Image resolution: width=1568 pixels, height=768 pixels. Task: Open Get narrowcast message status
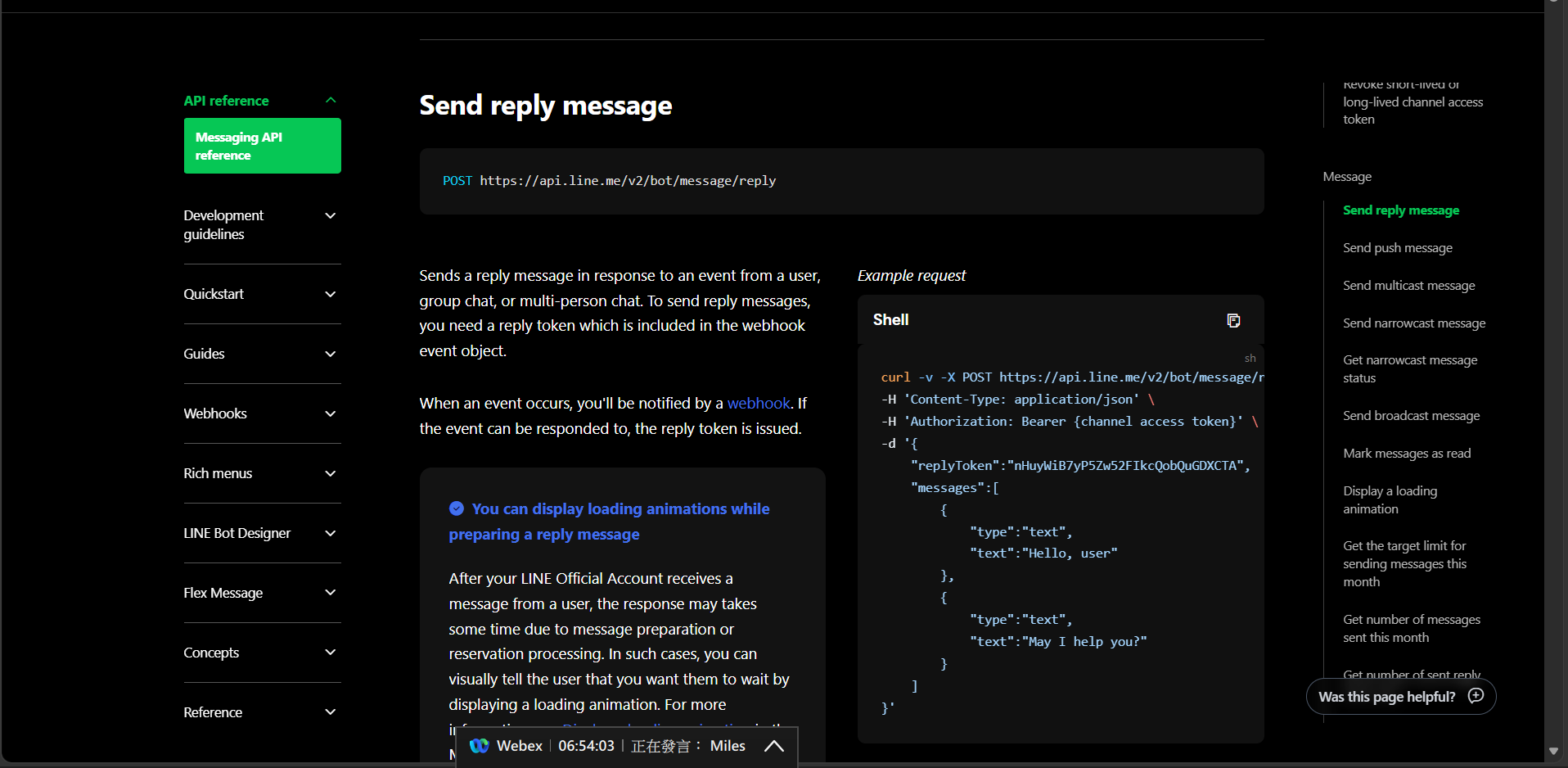1410,369
